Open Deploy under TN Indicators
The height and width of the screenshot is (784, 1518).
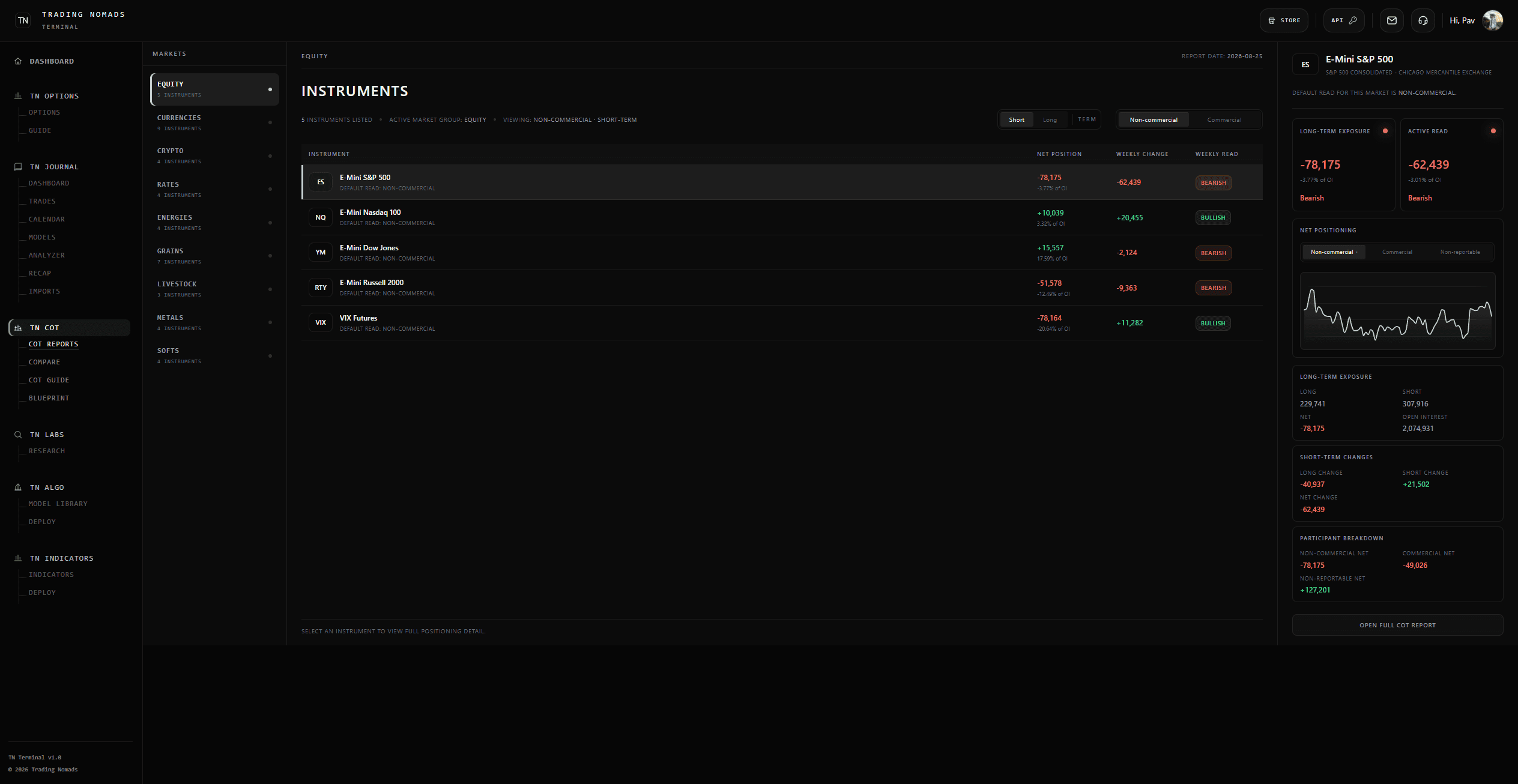(42, 593)
